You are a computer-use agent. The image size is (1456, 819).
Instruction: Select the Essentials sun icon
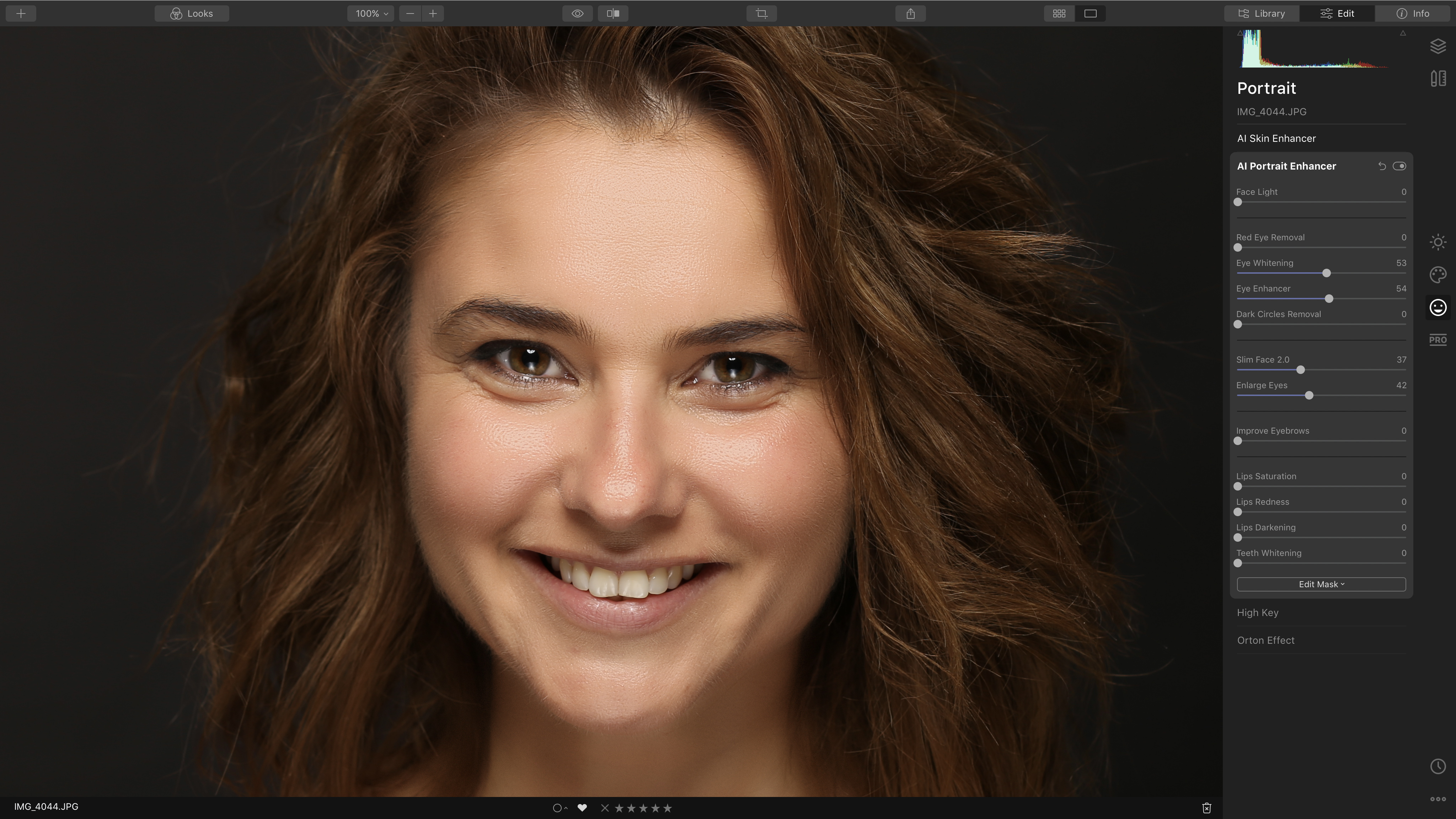[x=1438, y=242]
